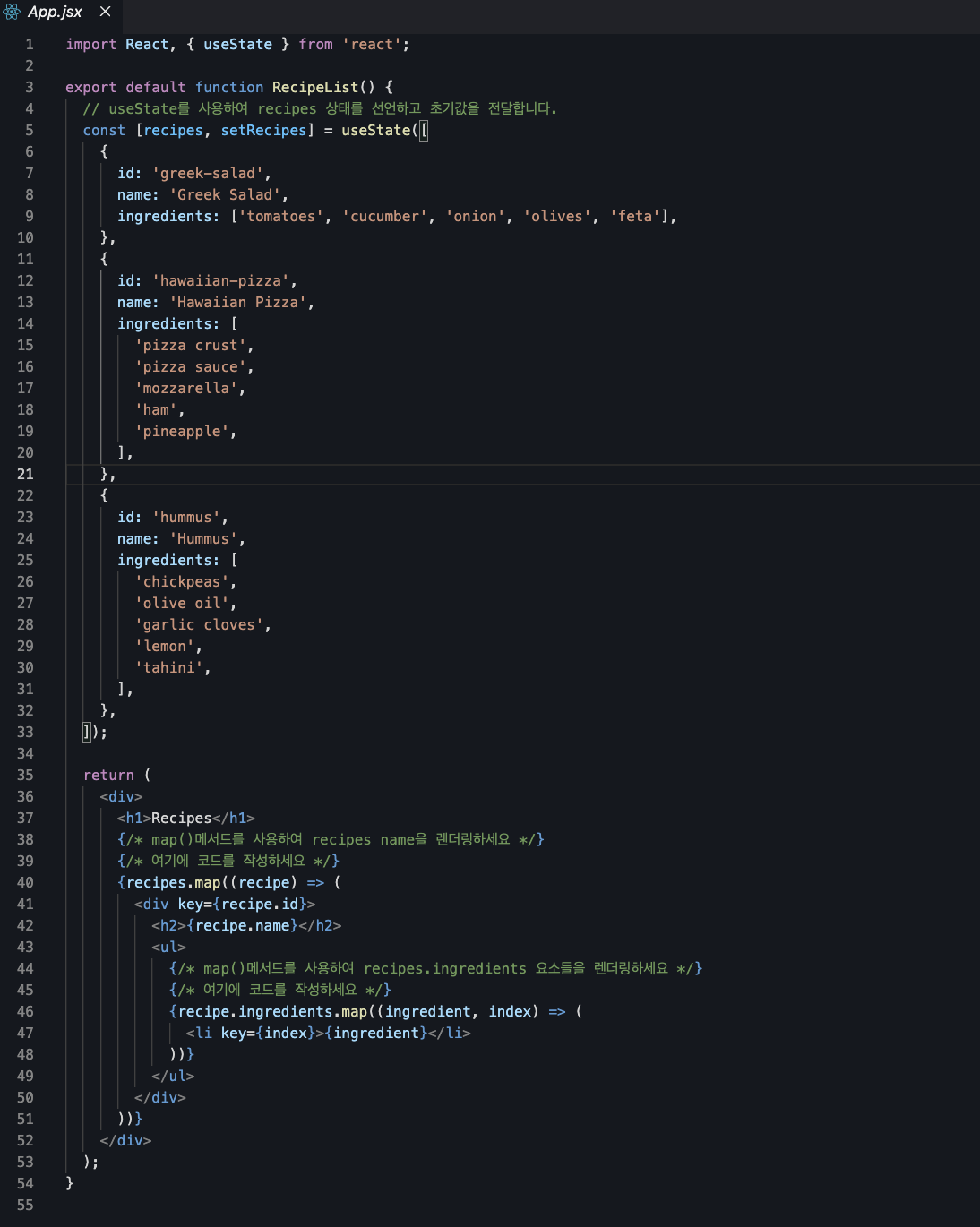The height and width of the screenshot is (1227, 980).
Task: Click the closing brace on line 54
Action: point(70,1183)
